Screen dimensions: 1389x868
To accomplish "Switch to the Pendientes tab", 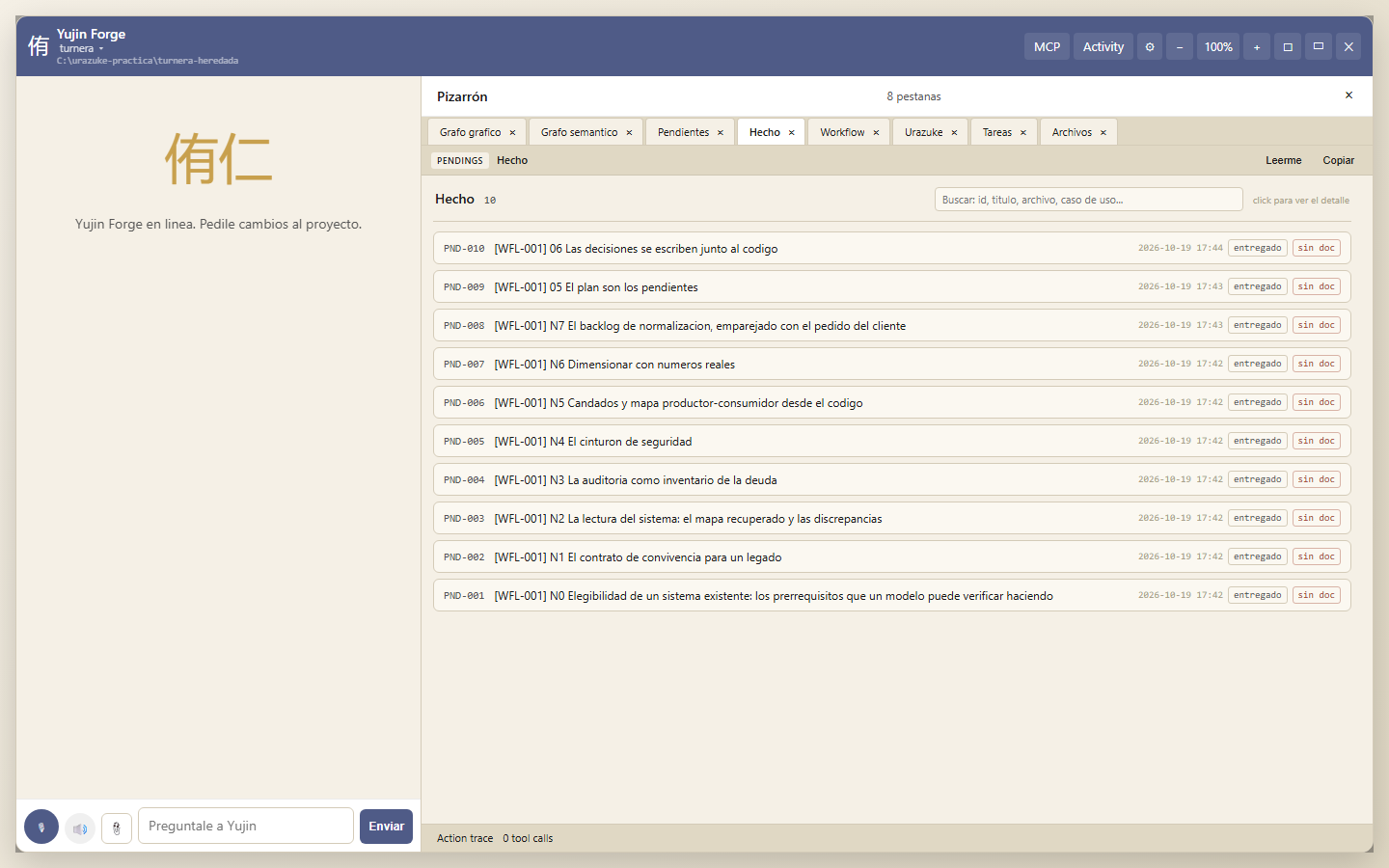I will click(x=683, y=132).
